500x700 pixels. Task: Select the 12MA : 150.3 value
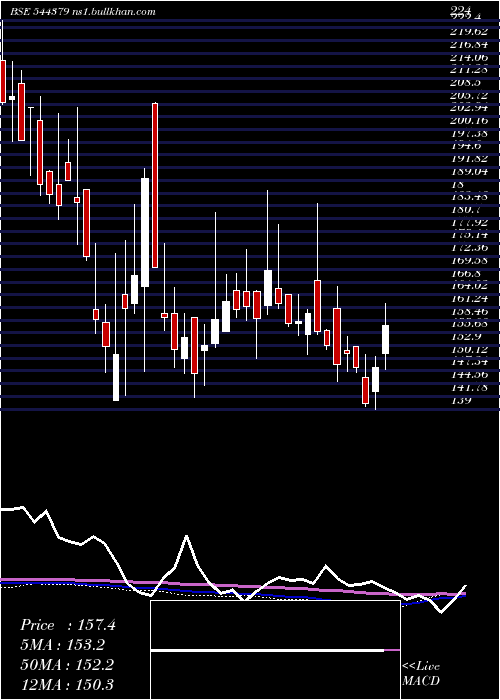[68, 684]
